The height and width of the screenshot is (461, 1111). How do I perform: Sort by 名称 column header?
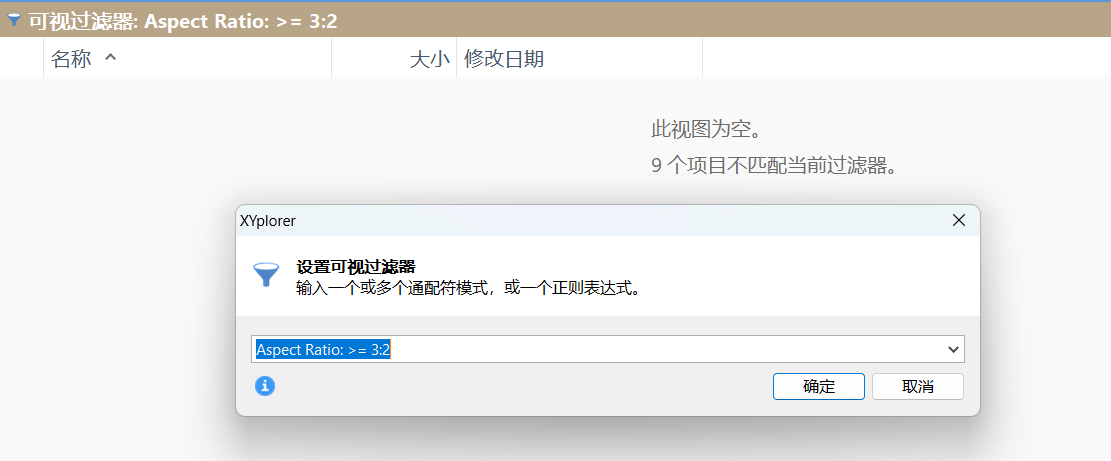188,59
